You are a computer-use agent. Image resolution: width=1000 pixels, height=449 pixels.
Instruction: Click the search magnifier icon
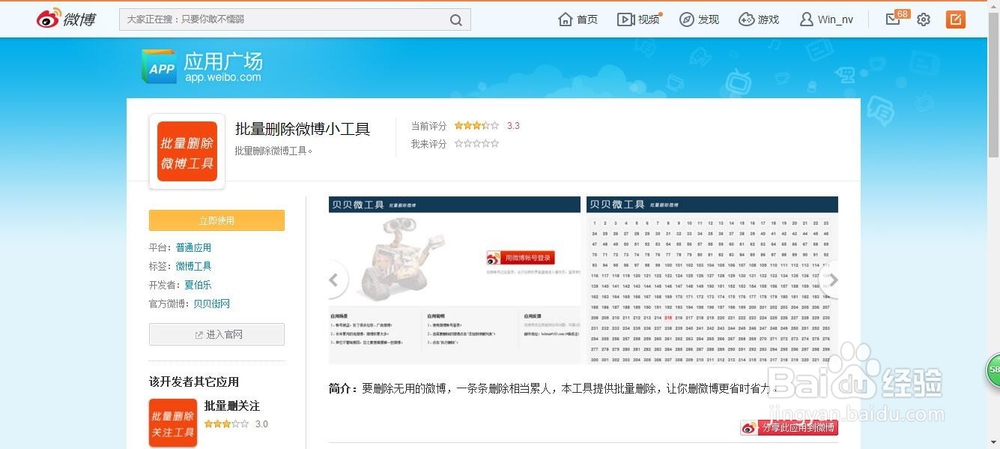click(455, 20)
